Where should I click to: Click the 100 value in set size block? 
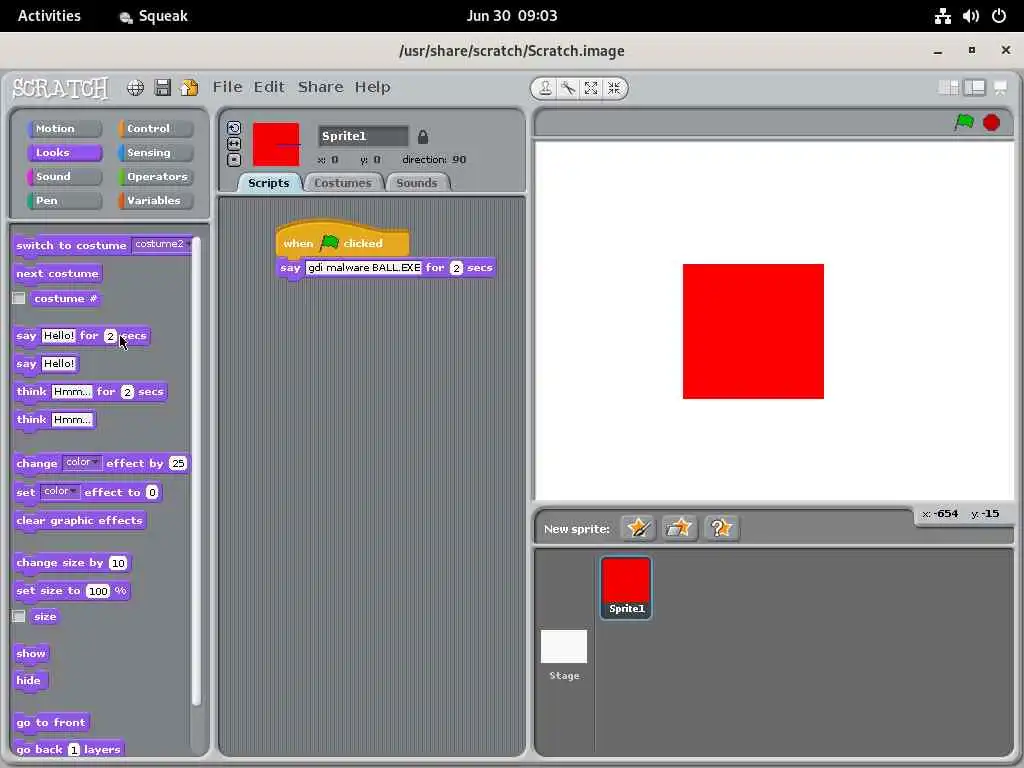click(x=98, y=591)
